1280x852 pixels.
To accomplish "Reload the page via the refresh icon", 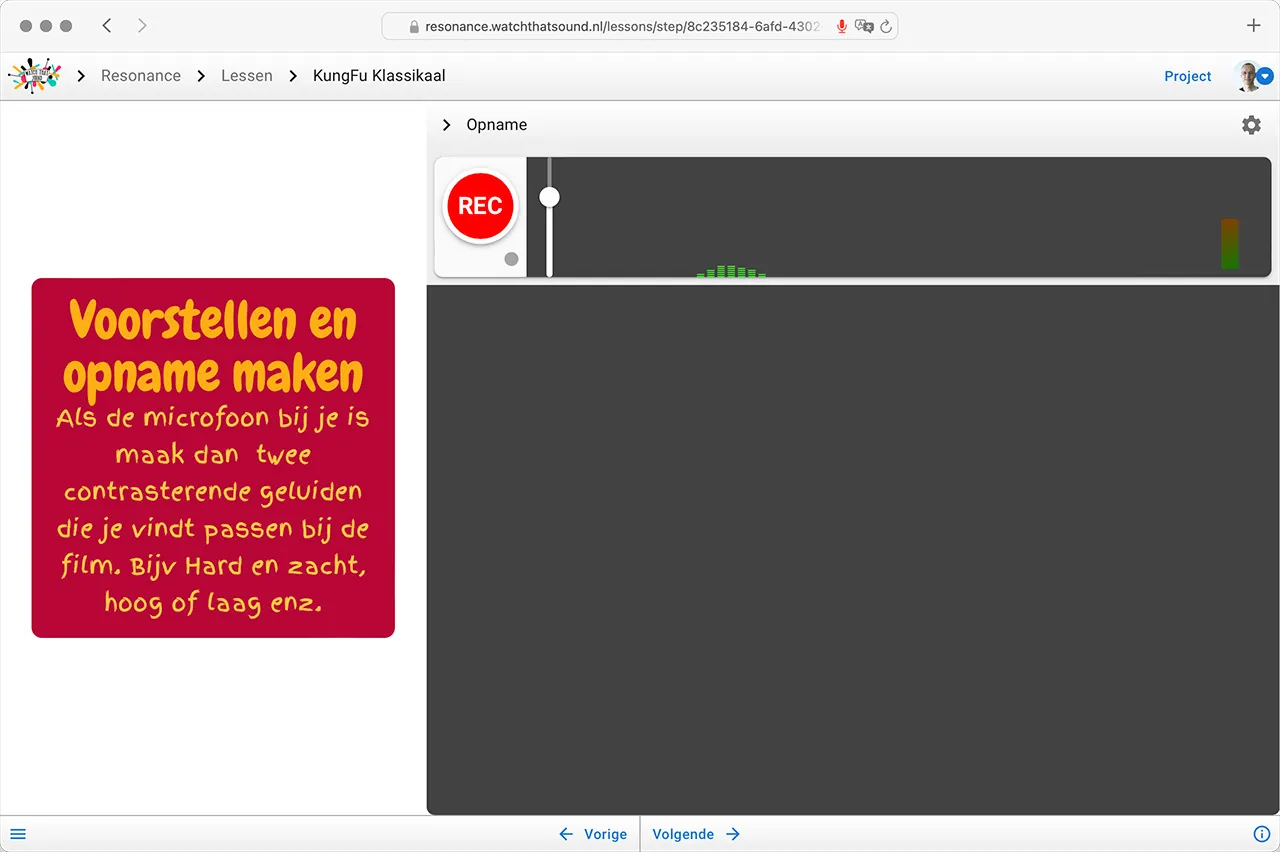I will tap(887, 26).
